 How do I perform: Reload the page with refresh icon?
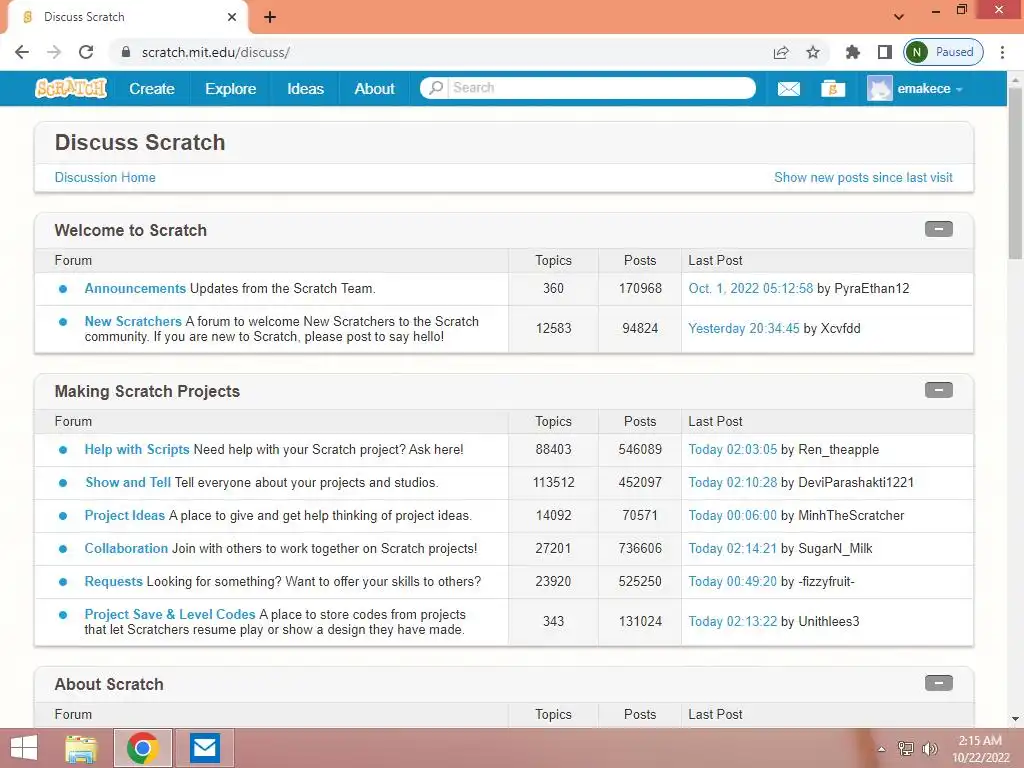86,52
